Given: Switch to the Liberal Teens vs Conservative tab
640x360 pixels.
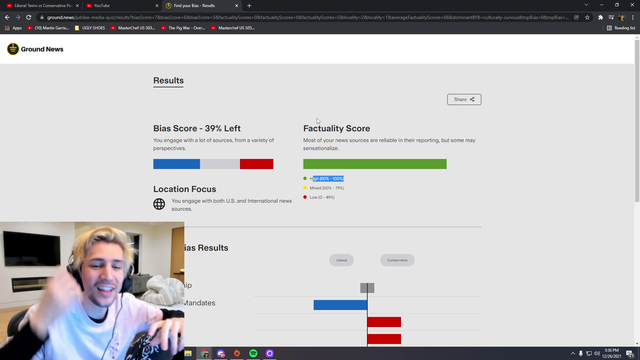Looking at the screenshot, I should click(x=42, y=6).
